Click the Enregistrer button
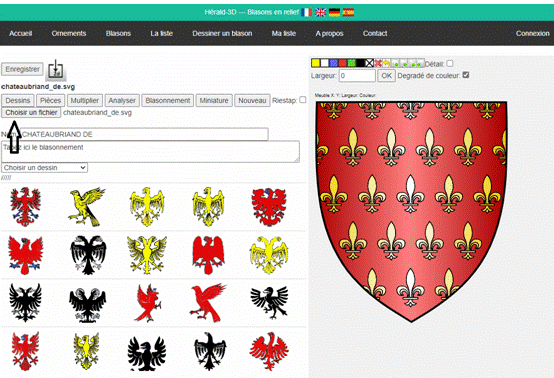Screen dimensions: 554x378 pyautogui.click(x=22, y=69)
